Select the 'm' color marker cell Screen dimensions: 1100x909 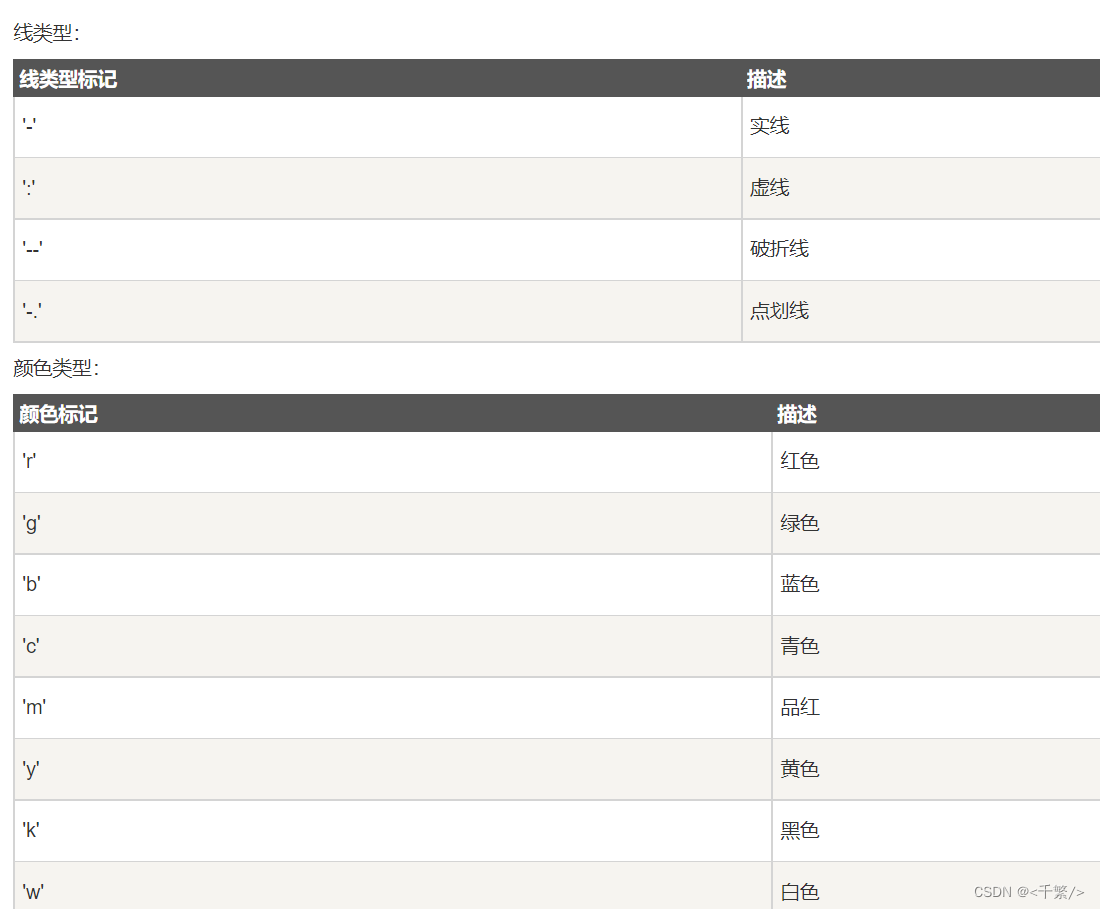[393, 708]
